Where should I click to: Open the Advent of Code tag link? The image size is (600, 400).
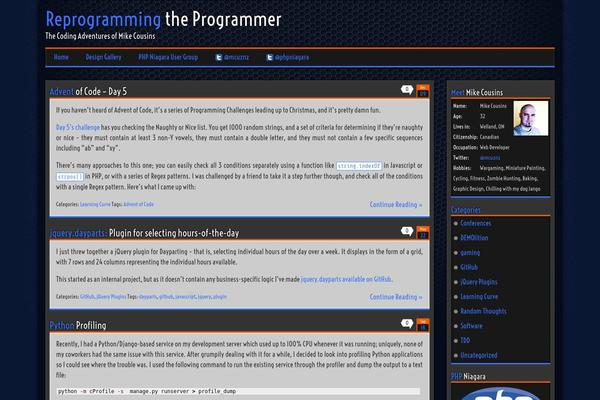139,204
